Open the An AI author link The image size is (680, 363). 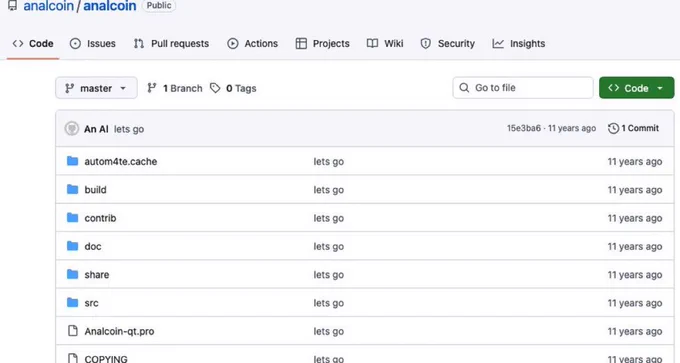coord(96,129)
